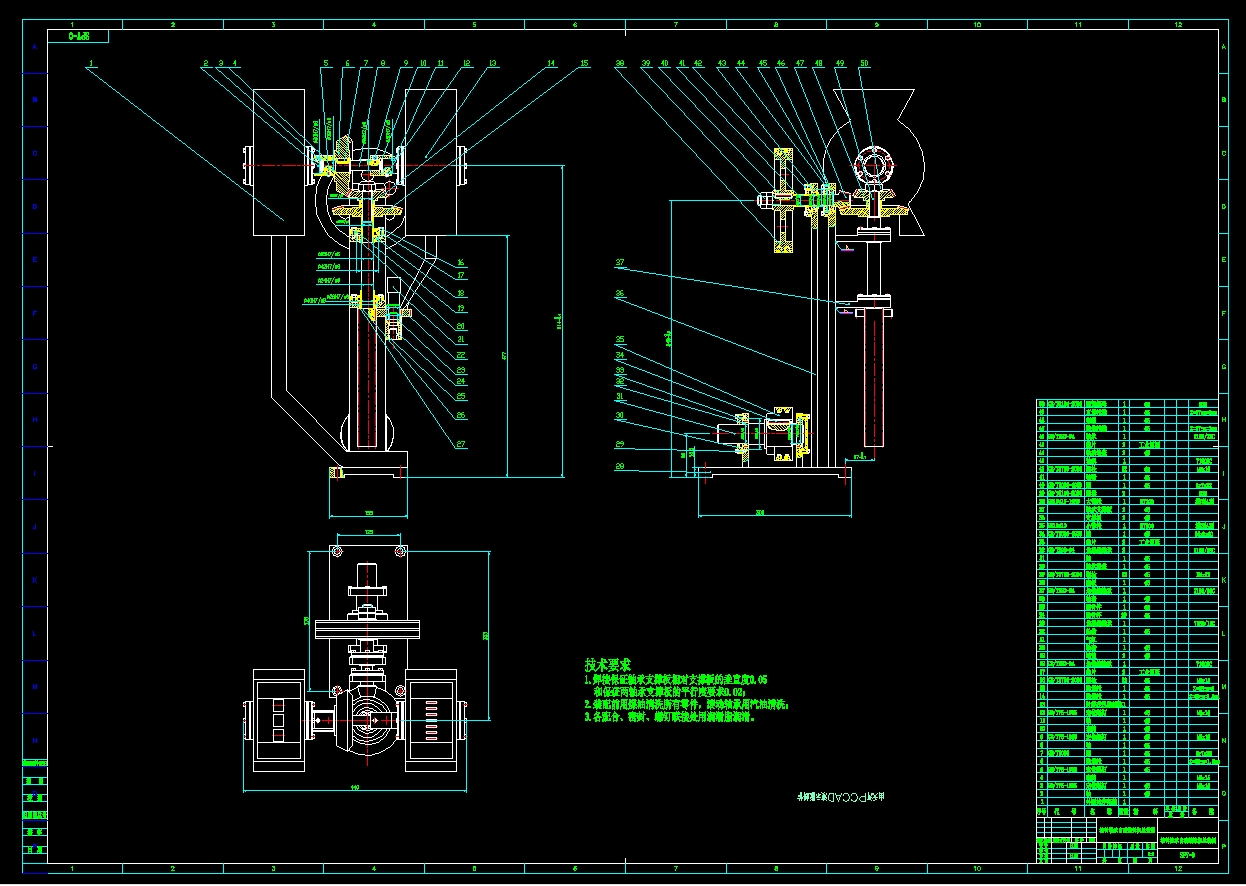
Task: Click the 304 base dimension value
Action: click(x=759, y=513)
